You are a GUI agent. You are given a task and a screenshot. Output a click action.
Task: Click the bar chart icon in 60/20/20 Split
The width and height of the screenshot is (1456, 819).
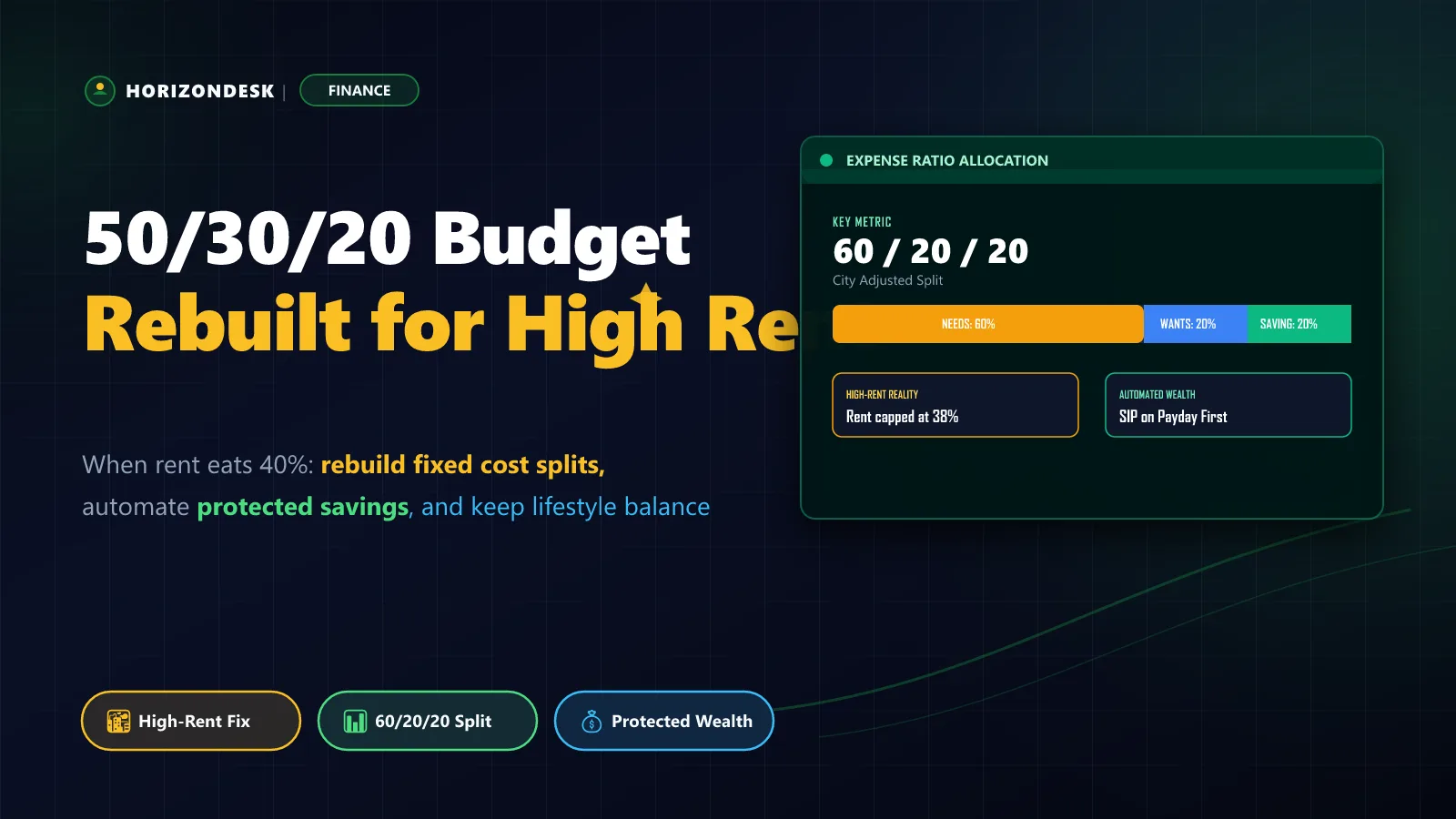coord(355,722)
